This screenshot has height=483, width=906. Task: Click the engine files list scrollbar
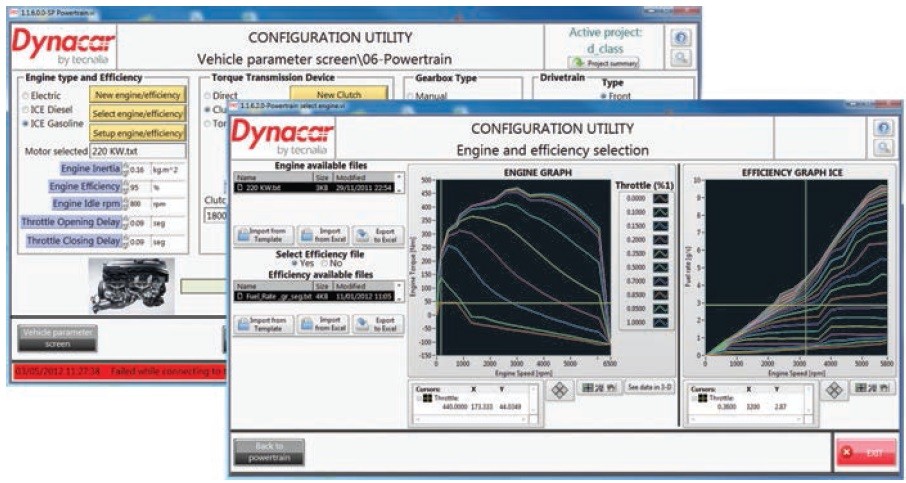tap(399, 183)
